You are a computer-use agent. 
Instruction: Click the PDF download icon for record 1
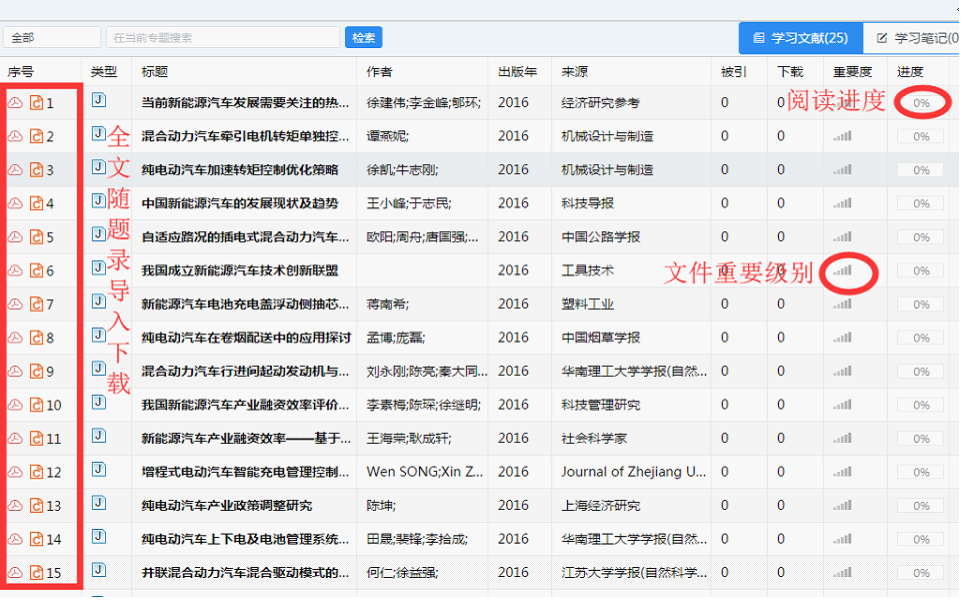point(14,102)
